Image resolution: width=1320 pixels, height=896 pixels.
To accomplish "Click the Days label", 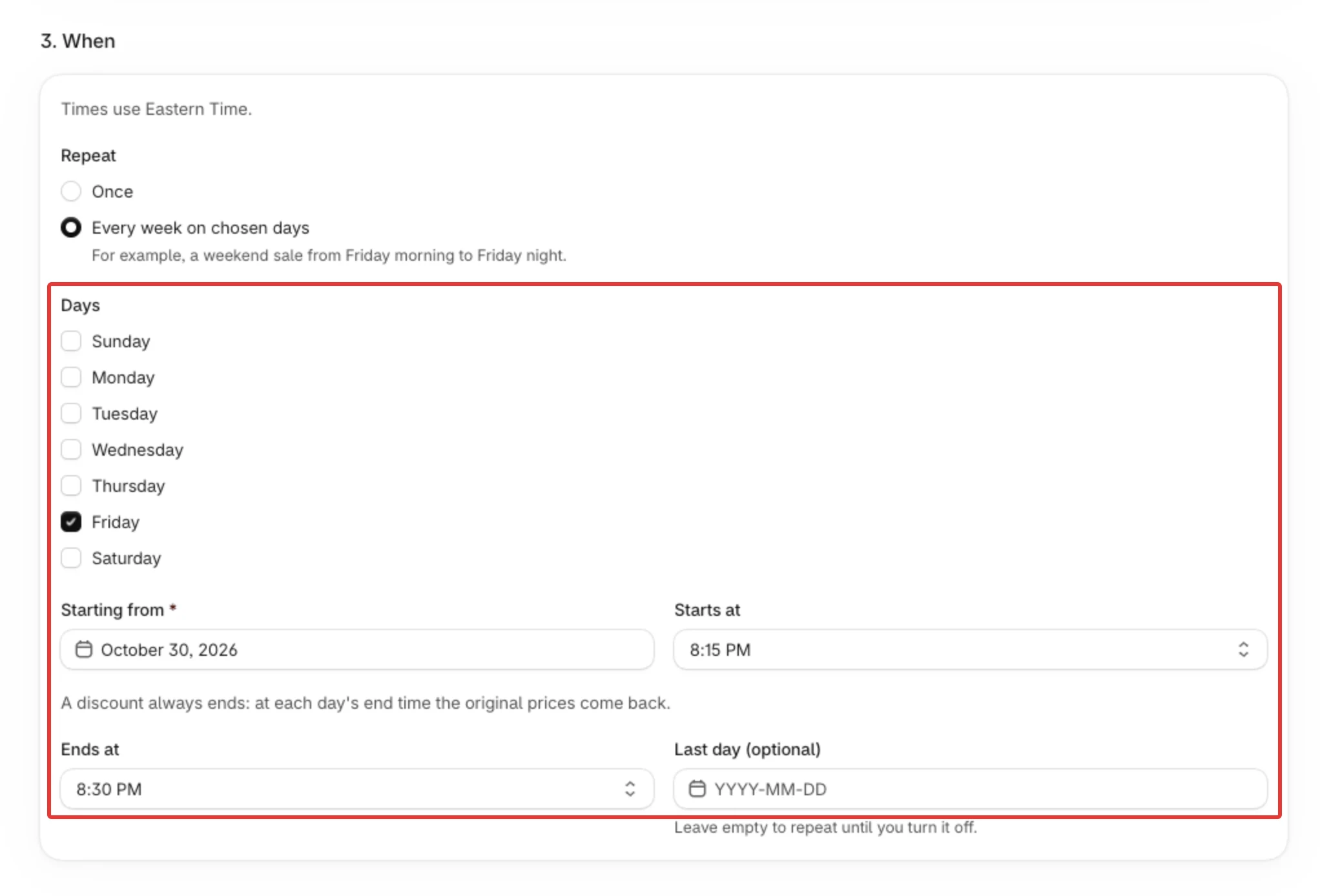I will coord(80,305).
